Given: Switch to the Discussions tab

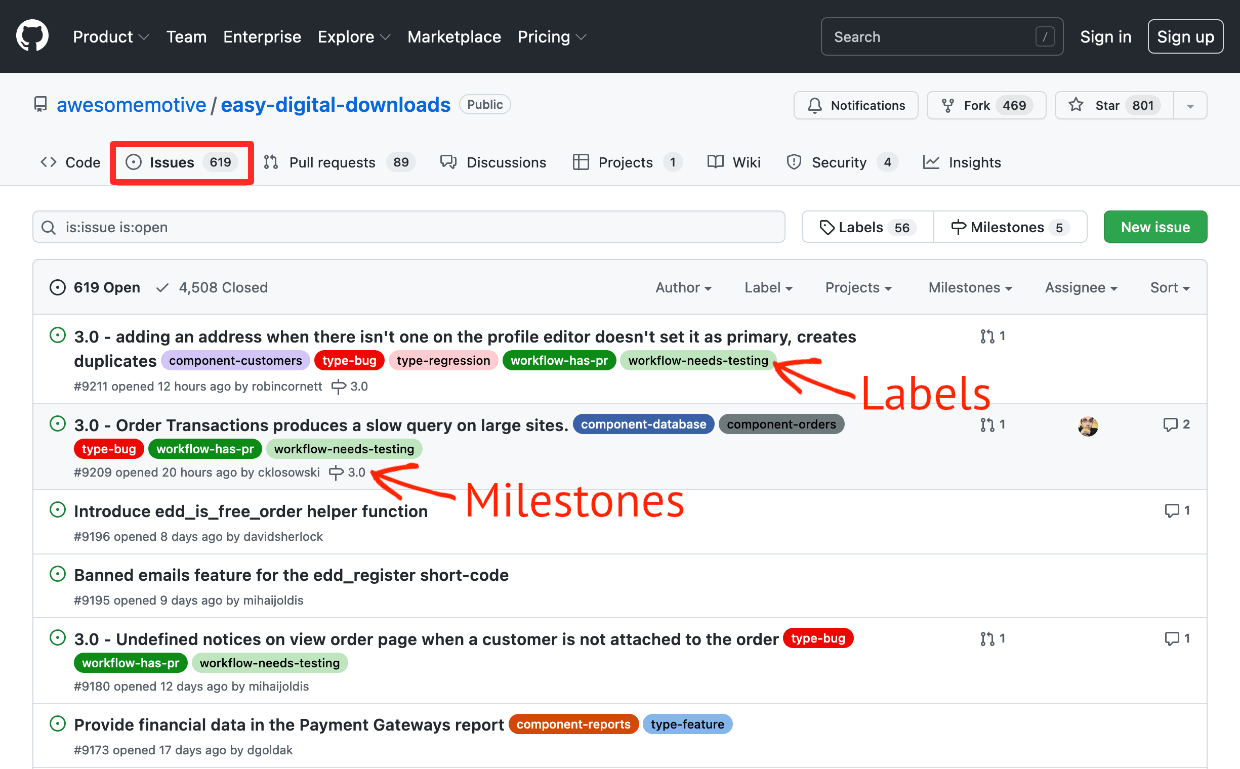Looking at the screenshot, I should (494, 163).
